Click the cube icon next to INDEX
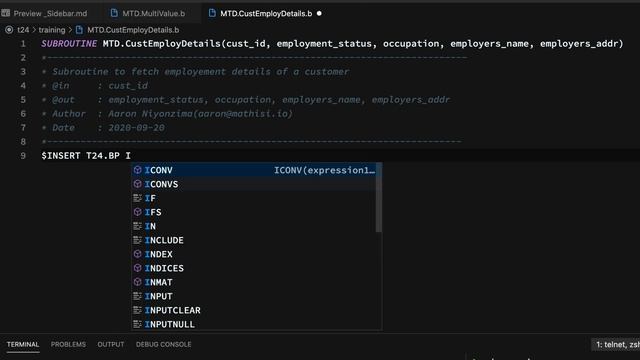640x360 pixels. coord(138,254)
